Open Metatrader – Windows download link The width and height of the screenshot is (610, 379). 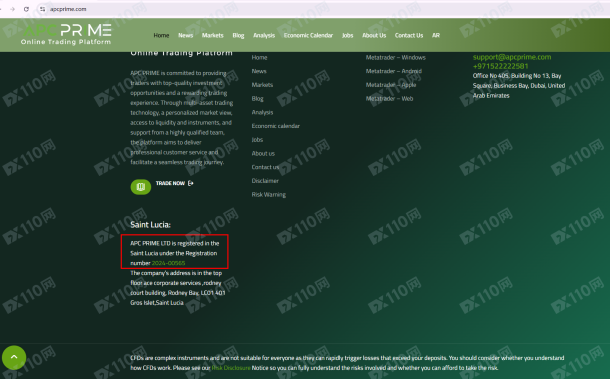coord(395,58)
